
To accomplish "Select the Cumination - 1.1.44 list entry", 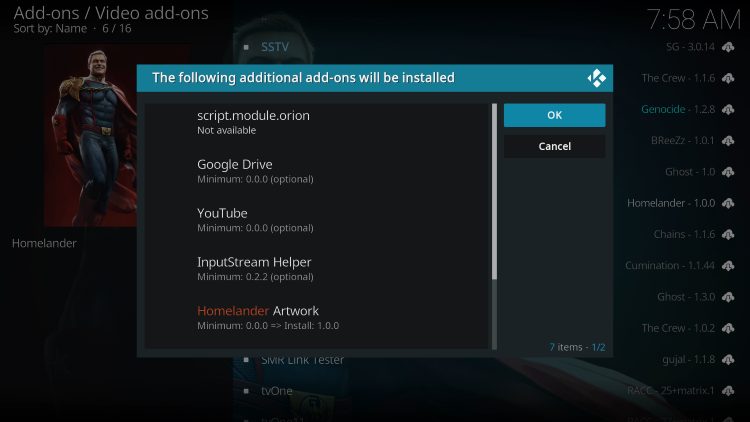I will (x=670, y=266).
